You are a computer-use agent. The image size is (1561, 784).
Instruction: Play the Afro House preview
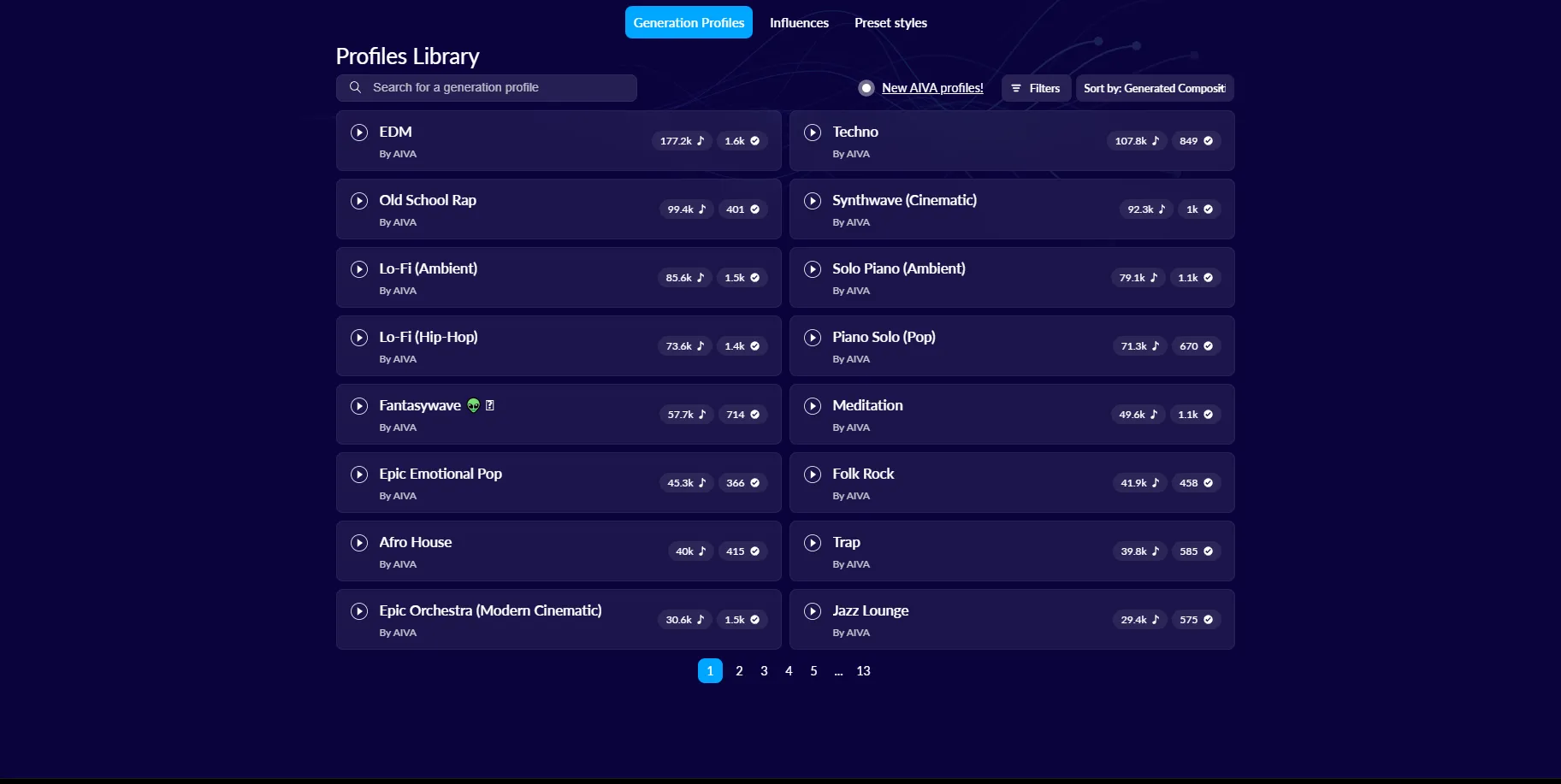(x=359, y=543)
